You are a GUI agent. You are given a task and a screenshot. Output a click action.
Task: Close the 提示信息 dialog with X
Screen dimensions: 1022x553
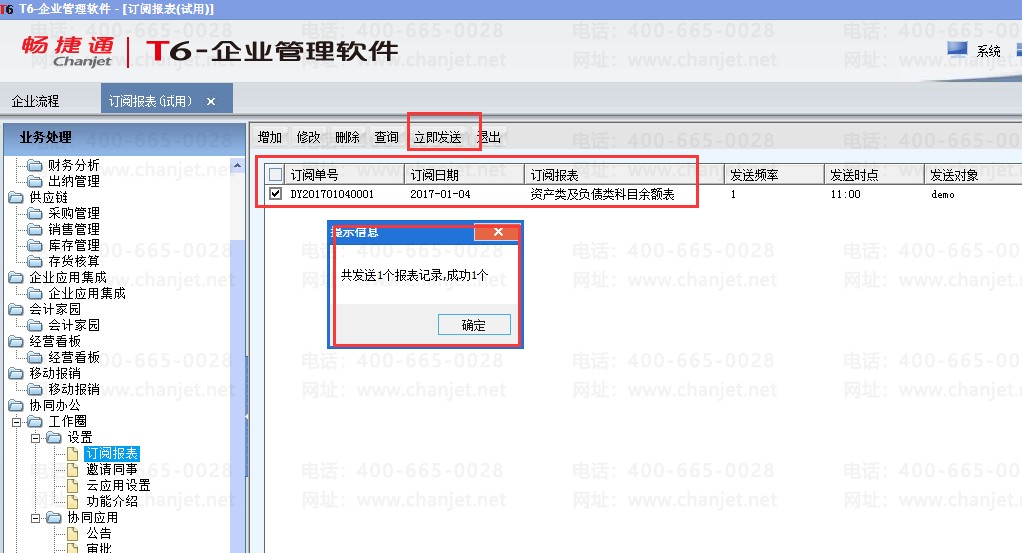pyautogui.click(x=498, y=232)
